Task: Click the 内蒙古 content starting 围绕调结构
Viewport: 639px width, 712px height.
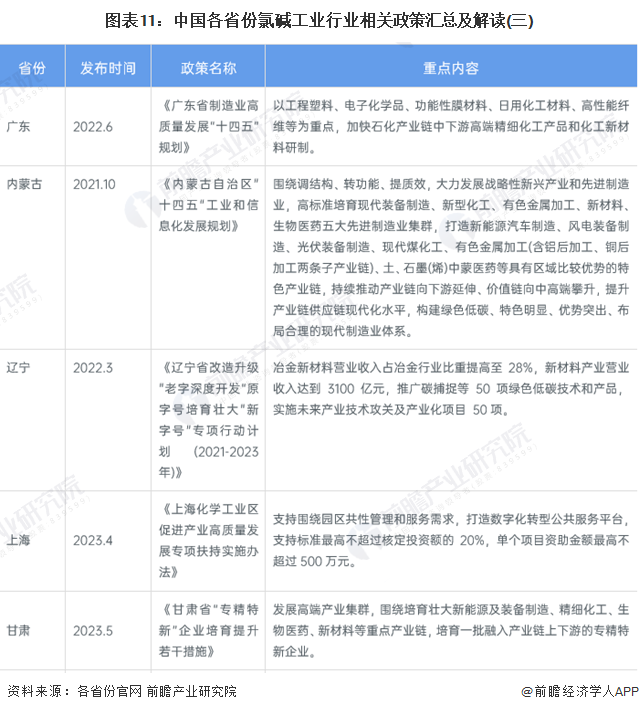Action: pyautogui.click(x=451, y=257)
